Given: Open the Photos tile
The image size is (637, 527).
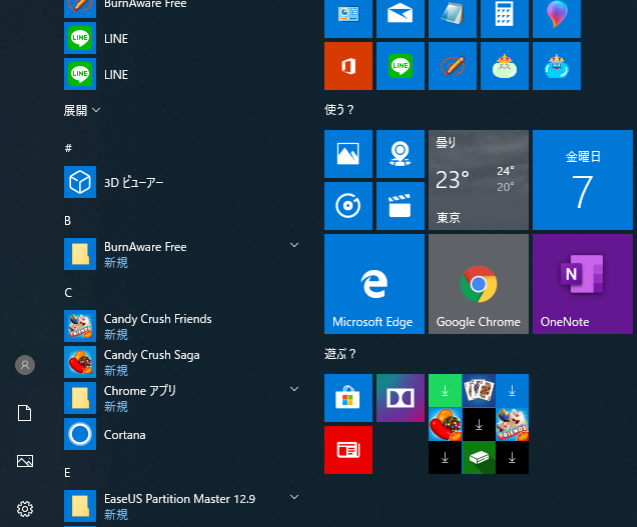Looking at the screenshot, I should (x=348, y=154).
